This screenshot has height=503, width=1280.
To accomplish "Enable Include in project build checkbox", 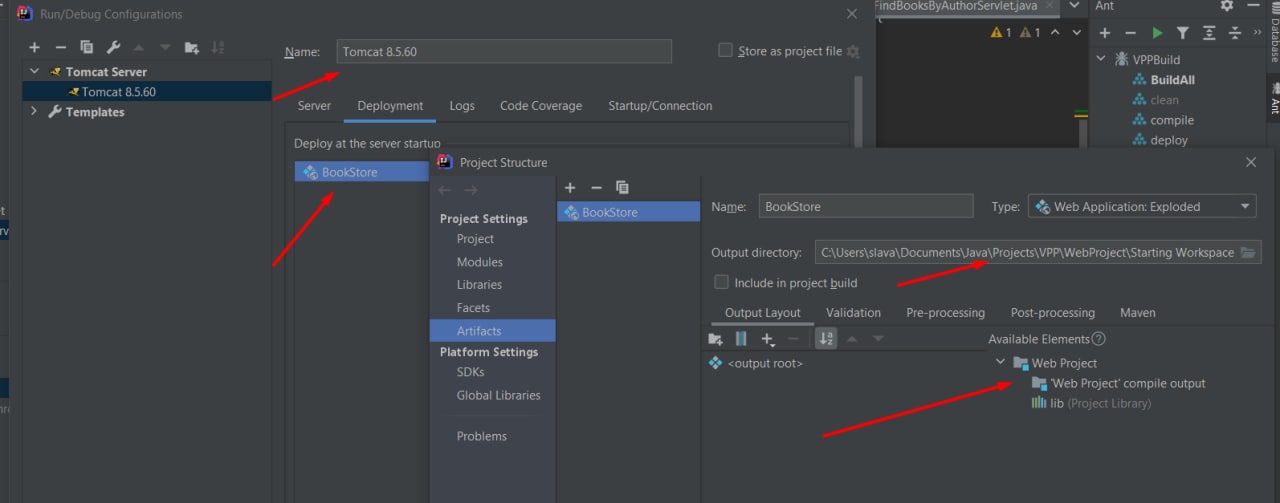I will point(721,282).
